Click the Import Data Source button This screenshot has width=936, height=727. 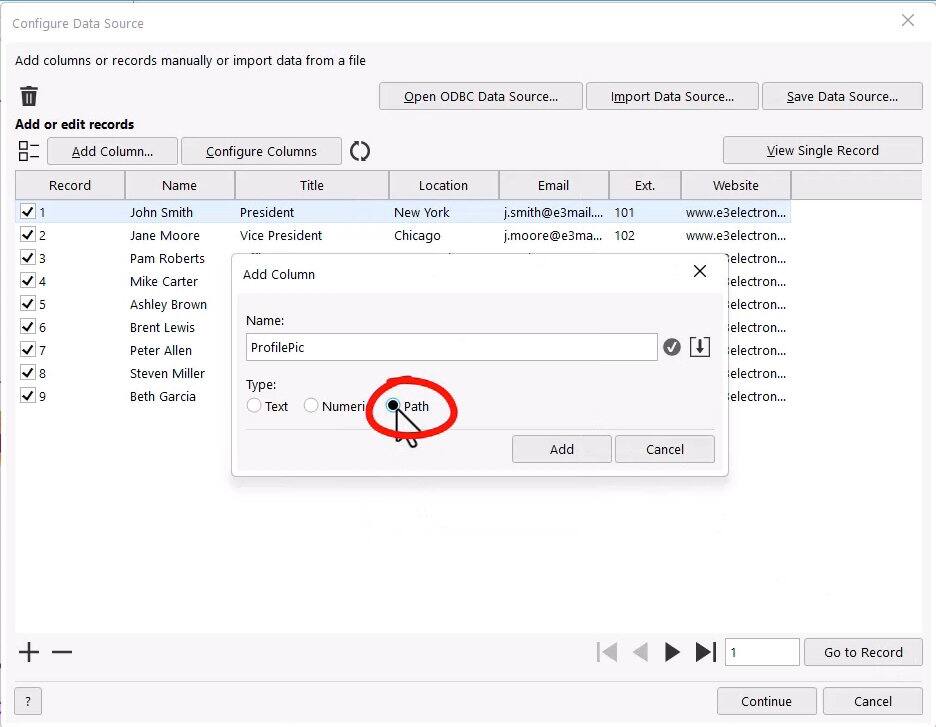click(672, 96)
